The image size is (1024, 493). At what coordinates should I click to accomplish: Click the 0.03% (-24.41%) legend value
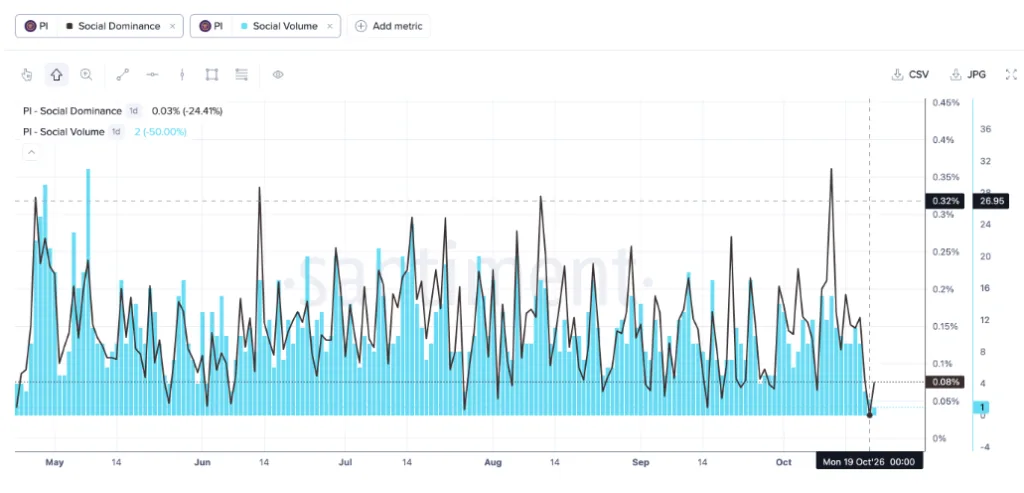(x=187, y=111)
